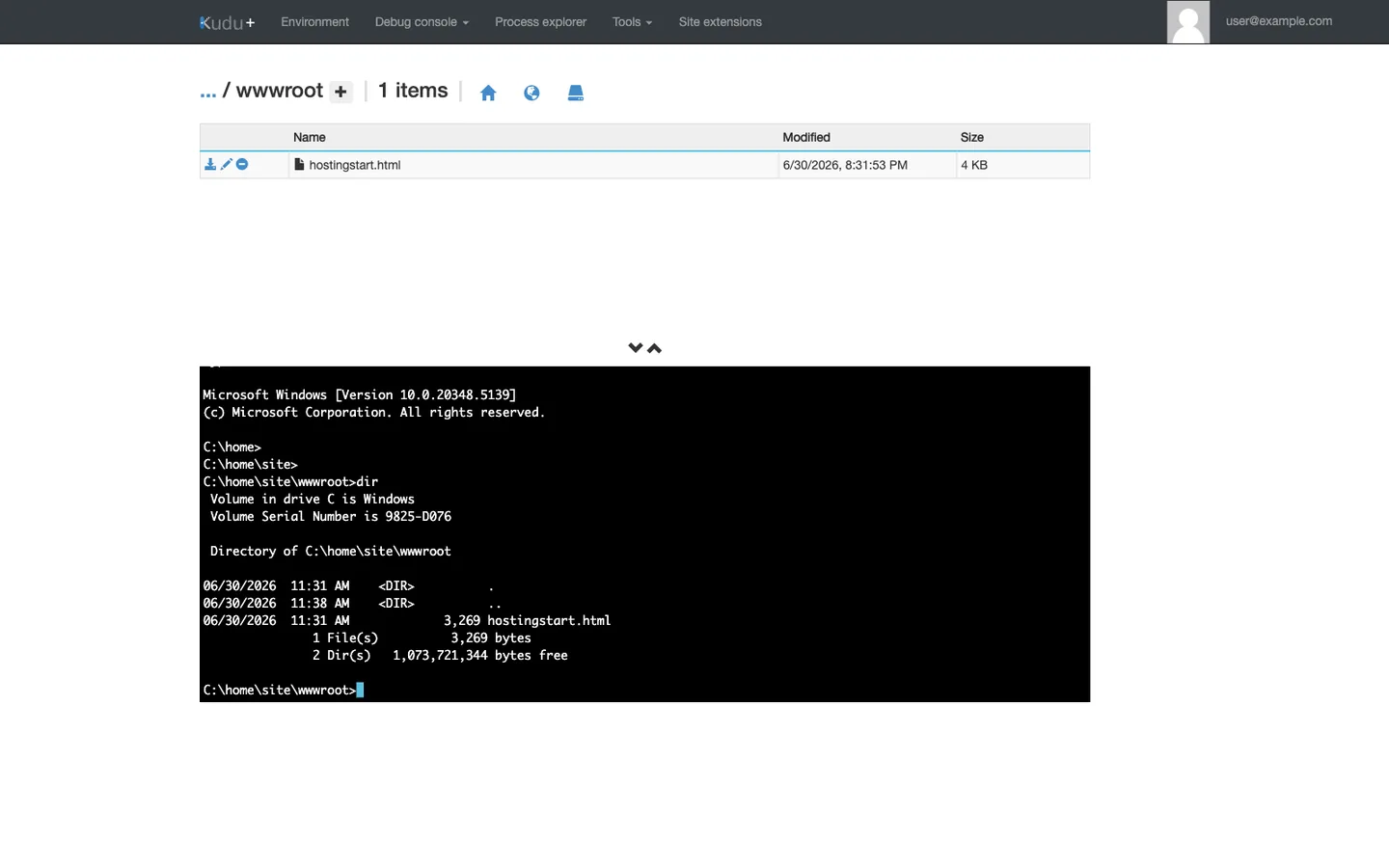Open the Environment page
The image size is (1389, 868).
pyautogui.click(x=314, y=21)
